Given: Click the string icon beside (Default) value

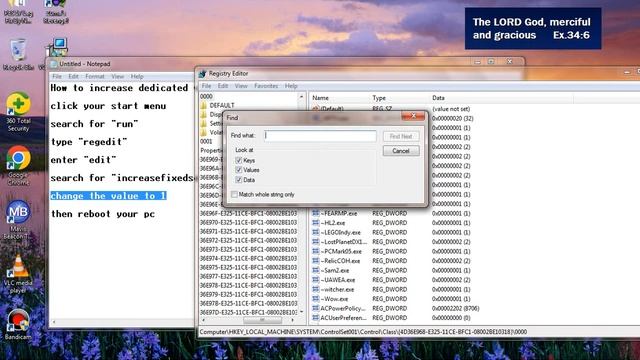Looking at the screenshot, I should (x=316, y=109).
